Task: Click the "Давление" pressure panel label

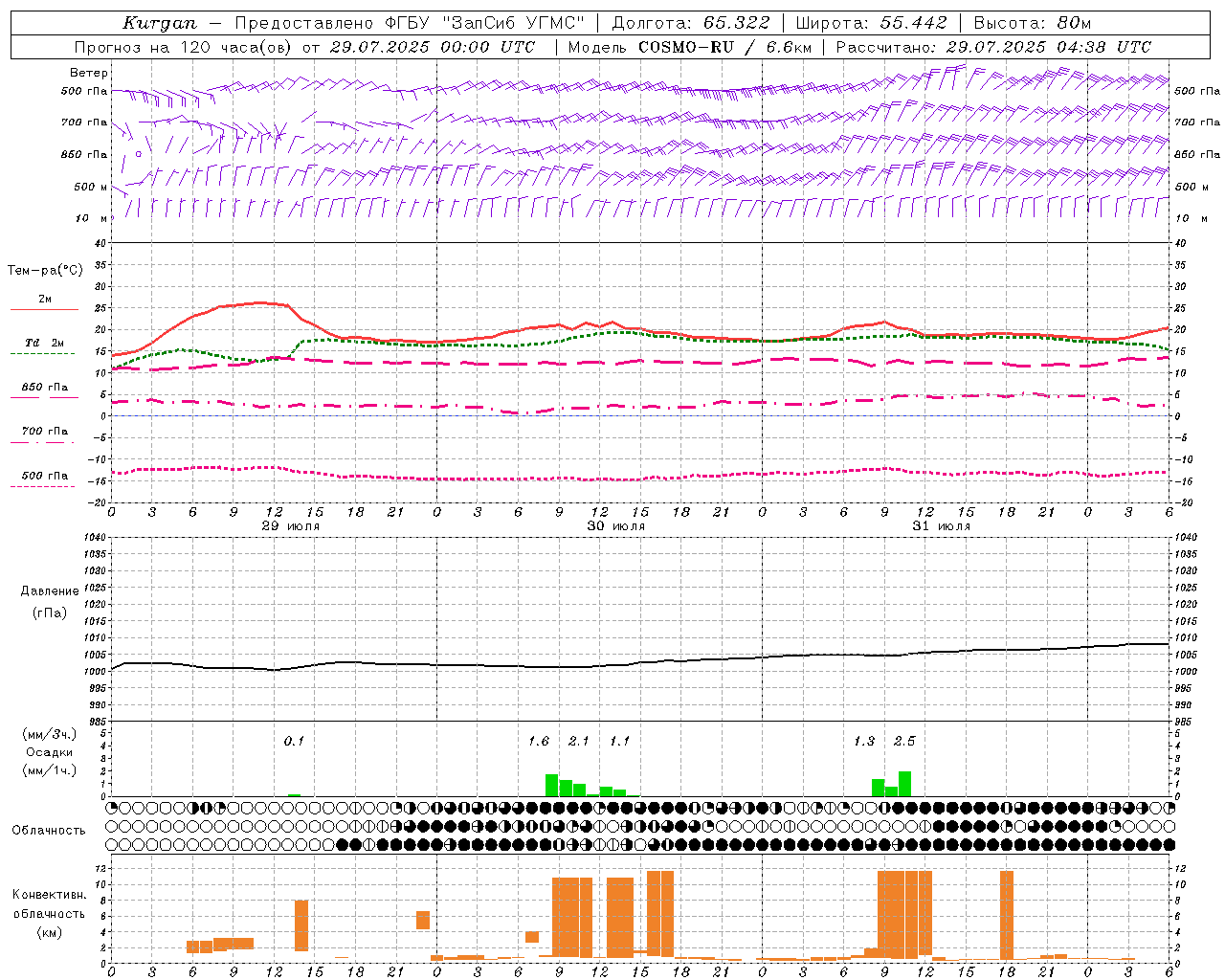Action: pyautogui.click(x=50, y=591)
